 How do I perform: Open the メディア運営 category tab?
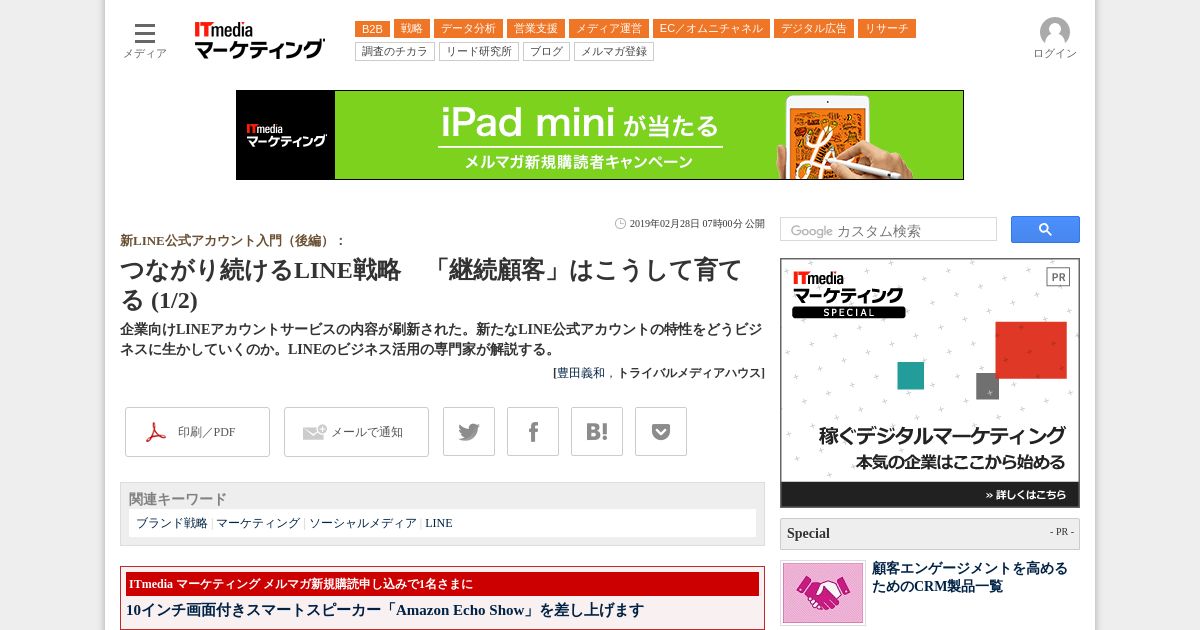tap(609, 29)
